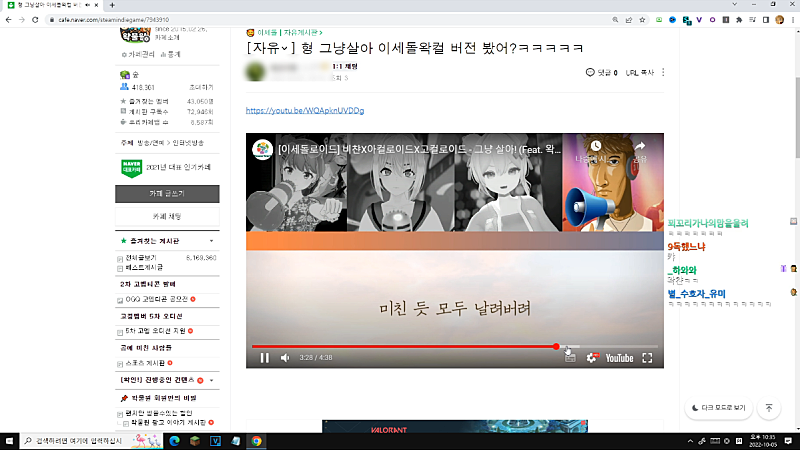Open the media control playlist icon
This screenshot has width=800, height=450.
[753, 20]
